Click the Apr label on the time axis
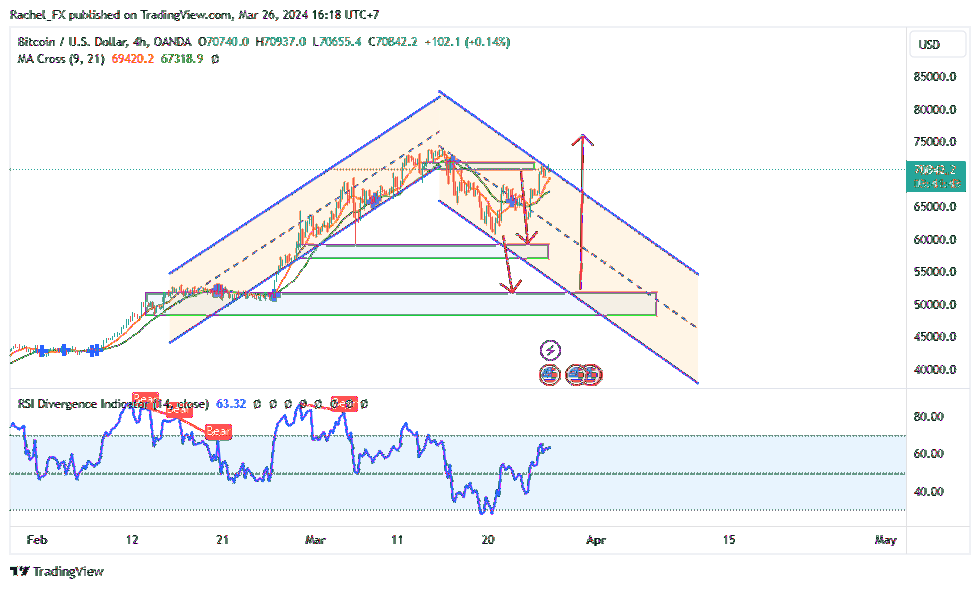The image size is (980, 589). (x=596, y=540)
